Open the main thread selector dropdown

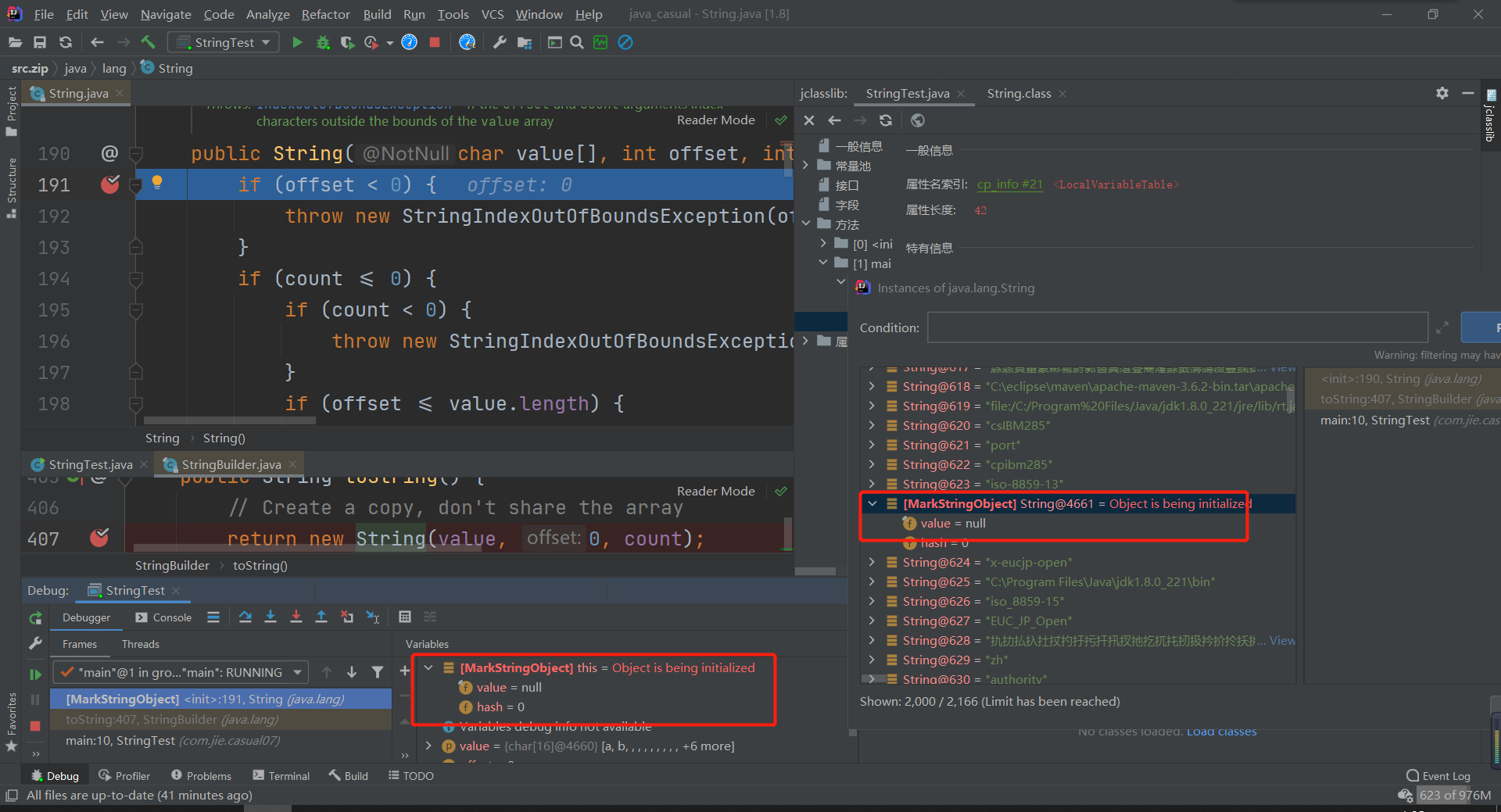coord(181,672)
